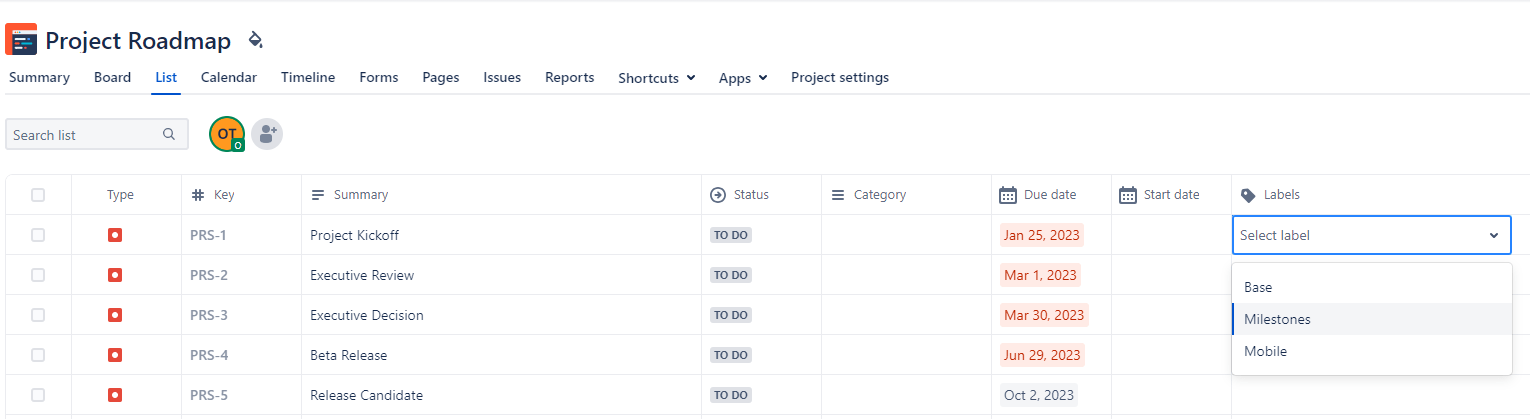The image size is (1530, 419).
Task: Switch to the Board tab
Action: (112, 77)
